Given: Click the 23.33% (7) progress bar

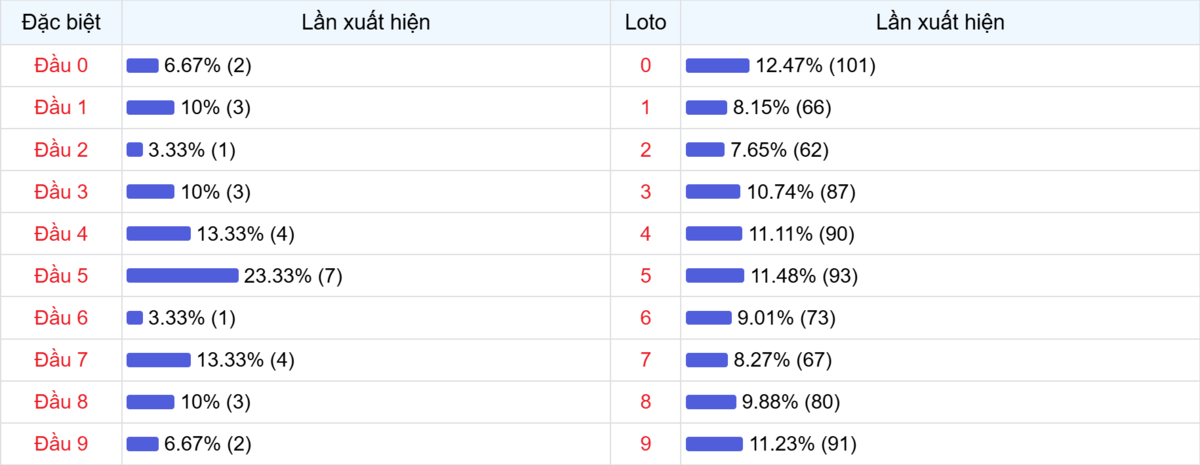Looking at the screenshot, I should (182, 276).
